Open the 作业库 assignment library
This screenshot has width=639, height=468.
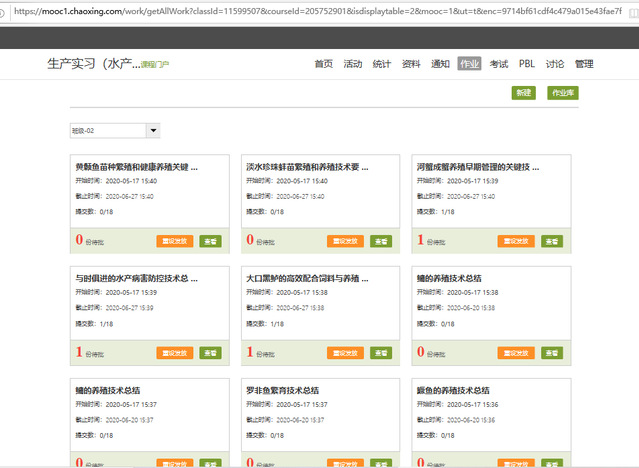(562, 92)
